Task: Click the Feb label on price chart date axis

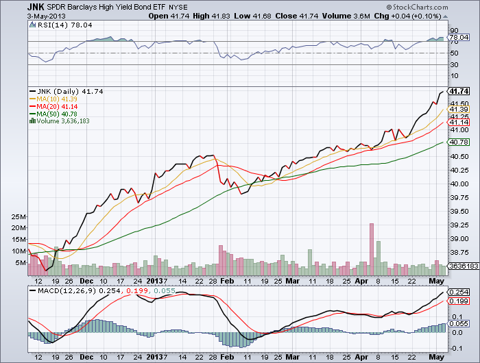Action: 227,281
